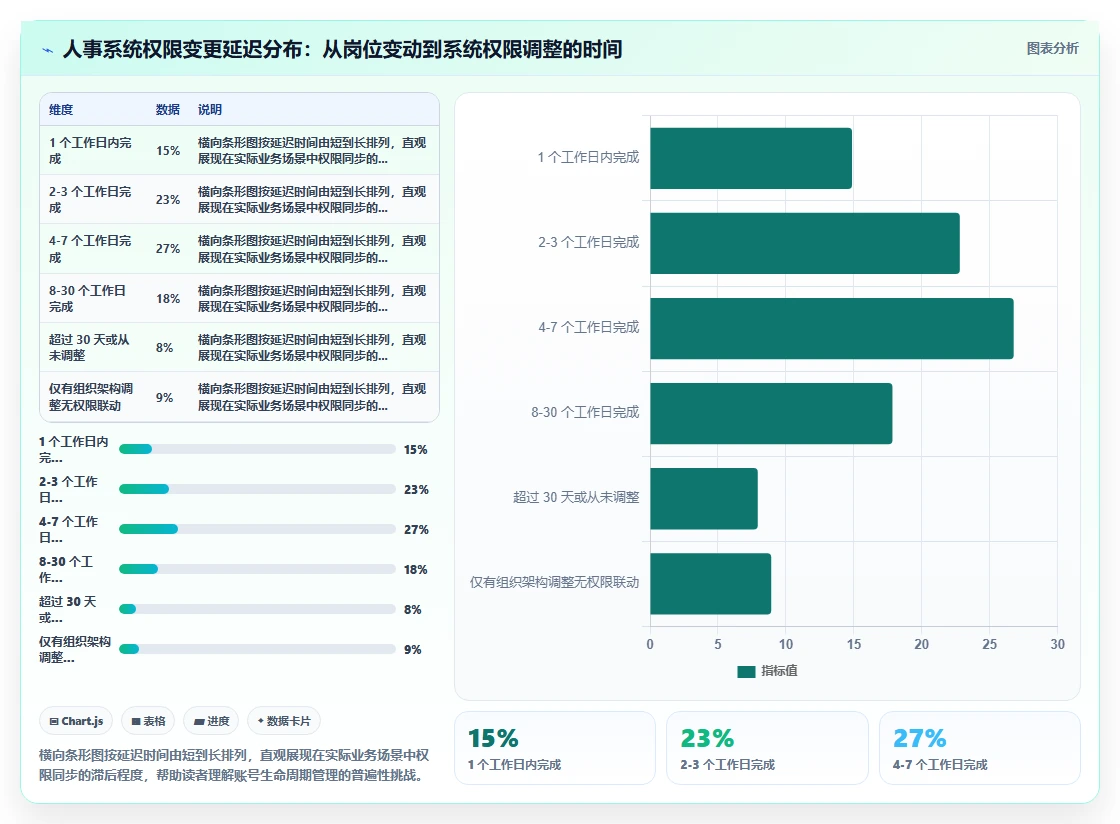Click the 超过 30 天 8% progress bar
This screenshot has height=824, width=1120.
(x=257, y=609)
